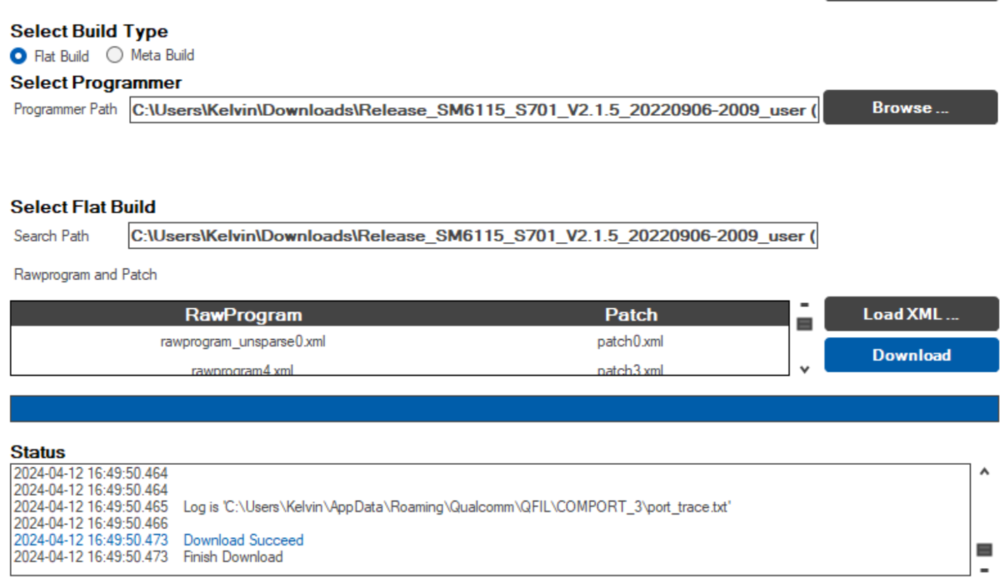Screen dimensions: 1000x588
Task: Select the patch0.xml table cell
Action: coord(631,342)
